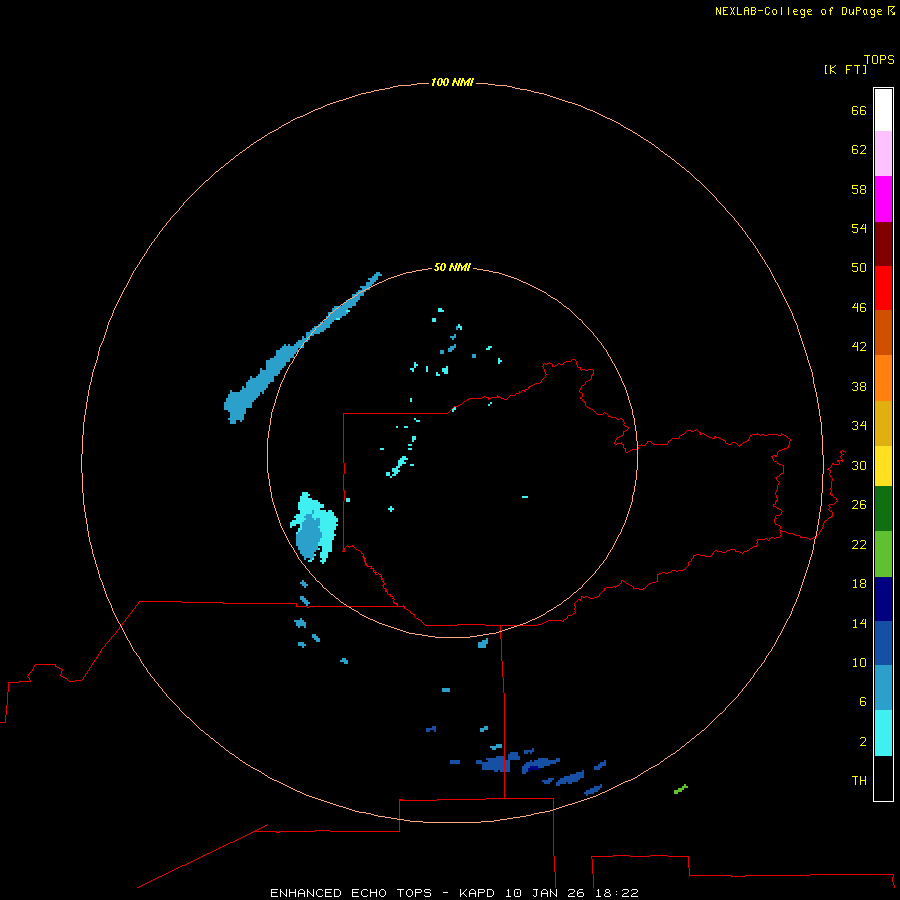The image size is (900, 900).
Task: Click the 50 NMI range ring label
Action: pyautogui.click(x=452, y=267)
